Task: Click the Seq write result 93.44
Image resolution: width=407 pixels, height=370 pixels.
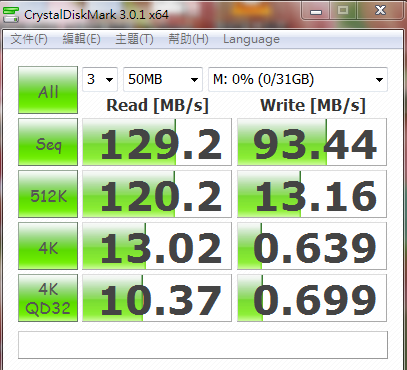Action: (312, 142)
